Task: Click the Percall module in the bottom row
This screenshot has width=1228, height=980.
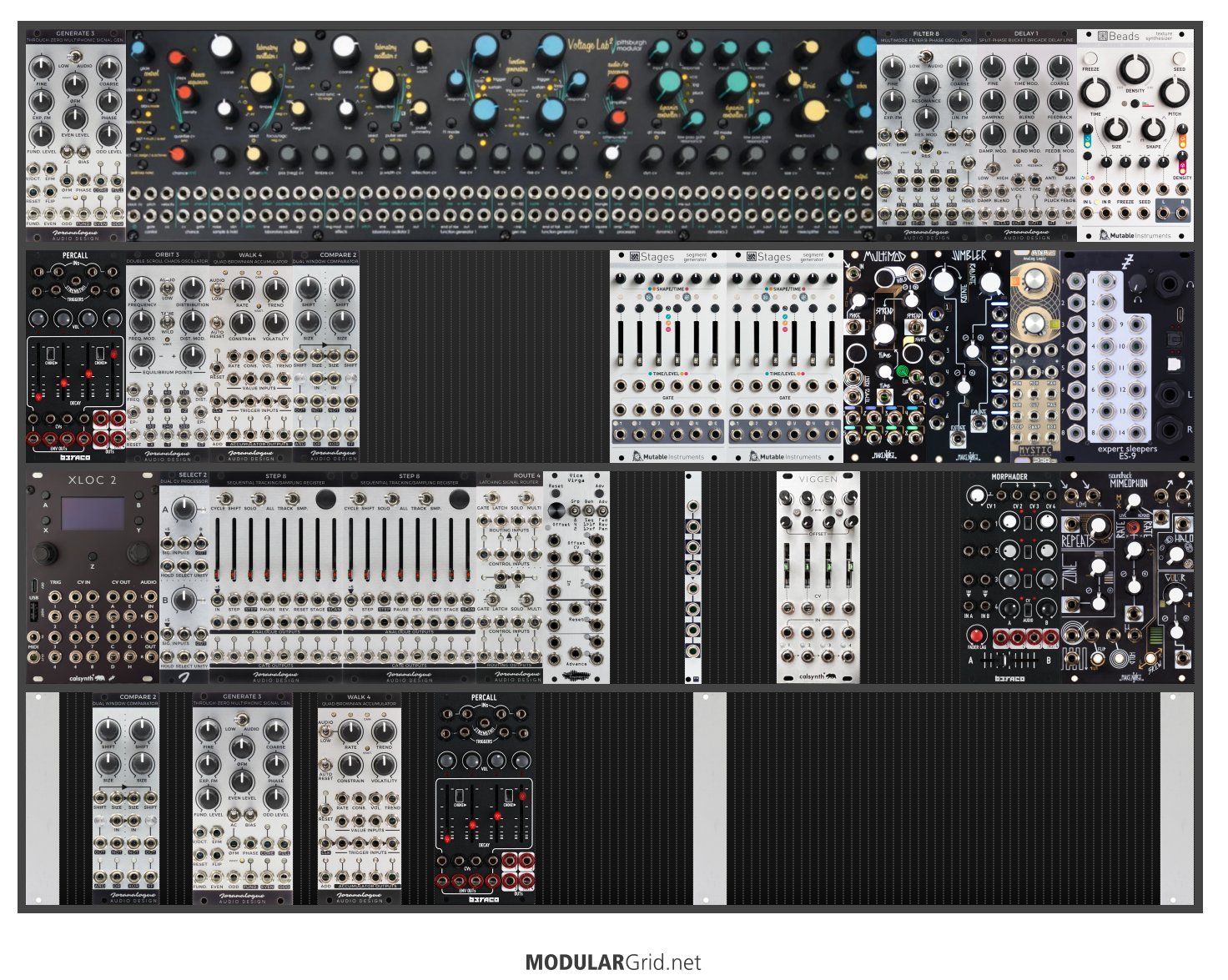Action: tap(485, 798)
